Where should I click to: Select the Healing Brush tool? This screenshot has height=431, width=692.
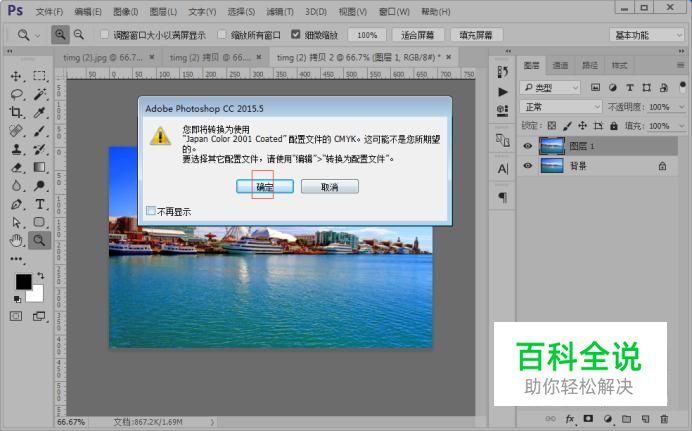(16, 131)
